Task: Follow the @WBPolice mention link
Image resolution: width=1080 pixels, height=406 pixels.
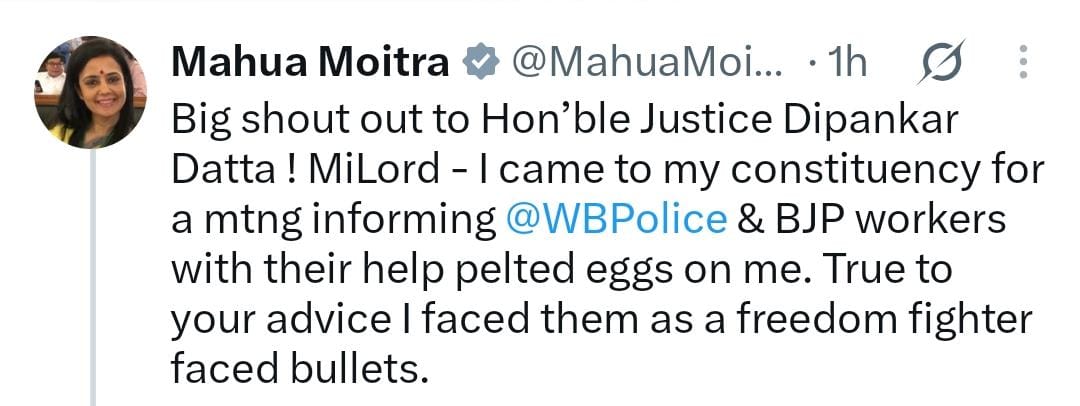Action: (616, 219)
